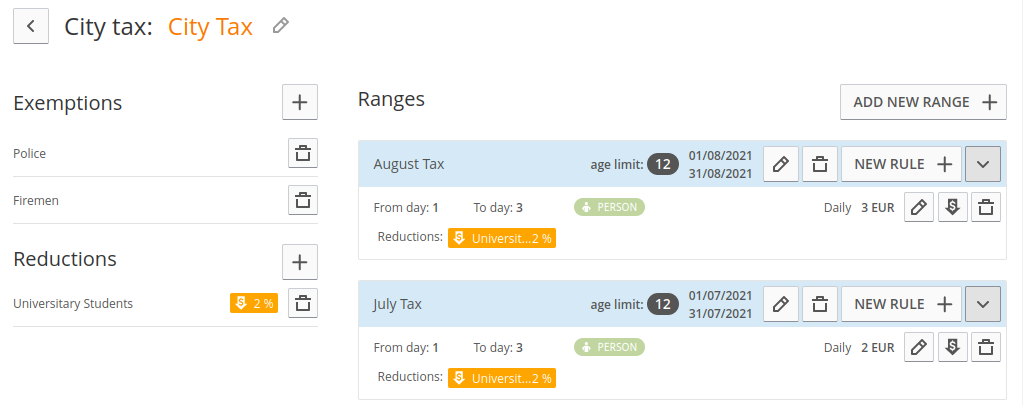Delete the August Tax range
Viewport: 1023px width, 406px height.
[820, 164]
